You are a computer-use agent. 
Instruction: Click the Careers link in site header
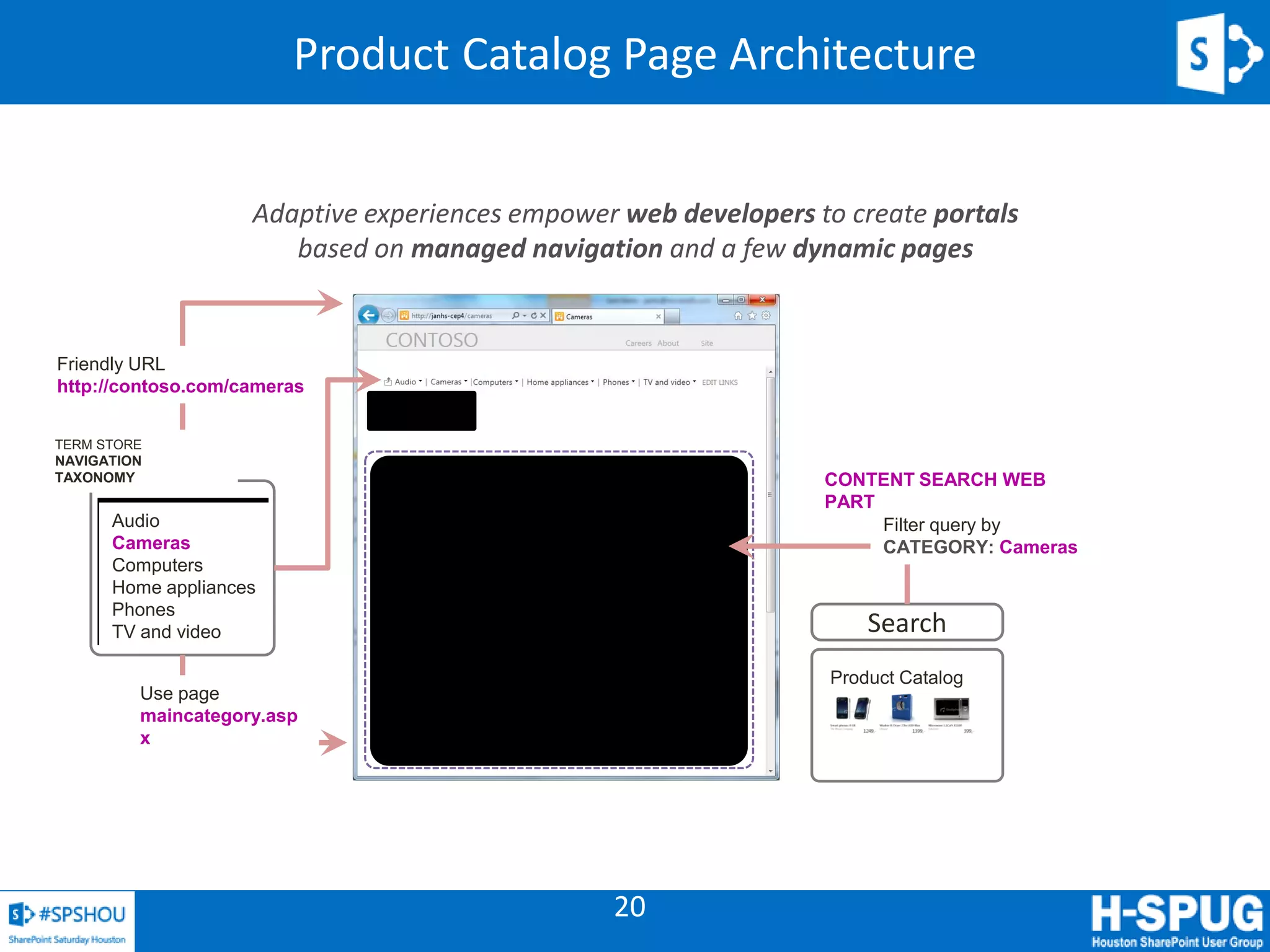click(x=638, y=343)
